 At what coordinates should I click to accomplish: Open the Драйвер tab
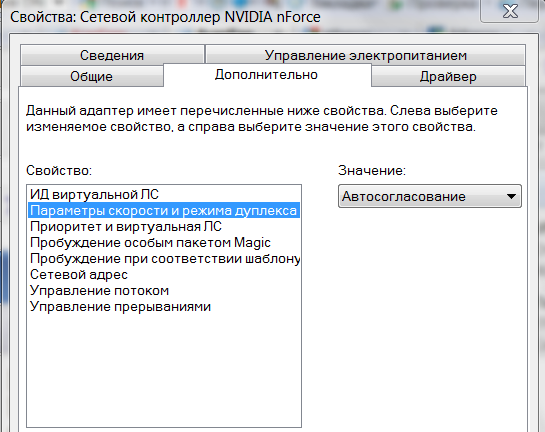448,76
